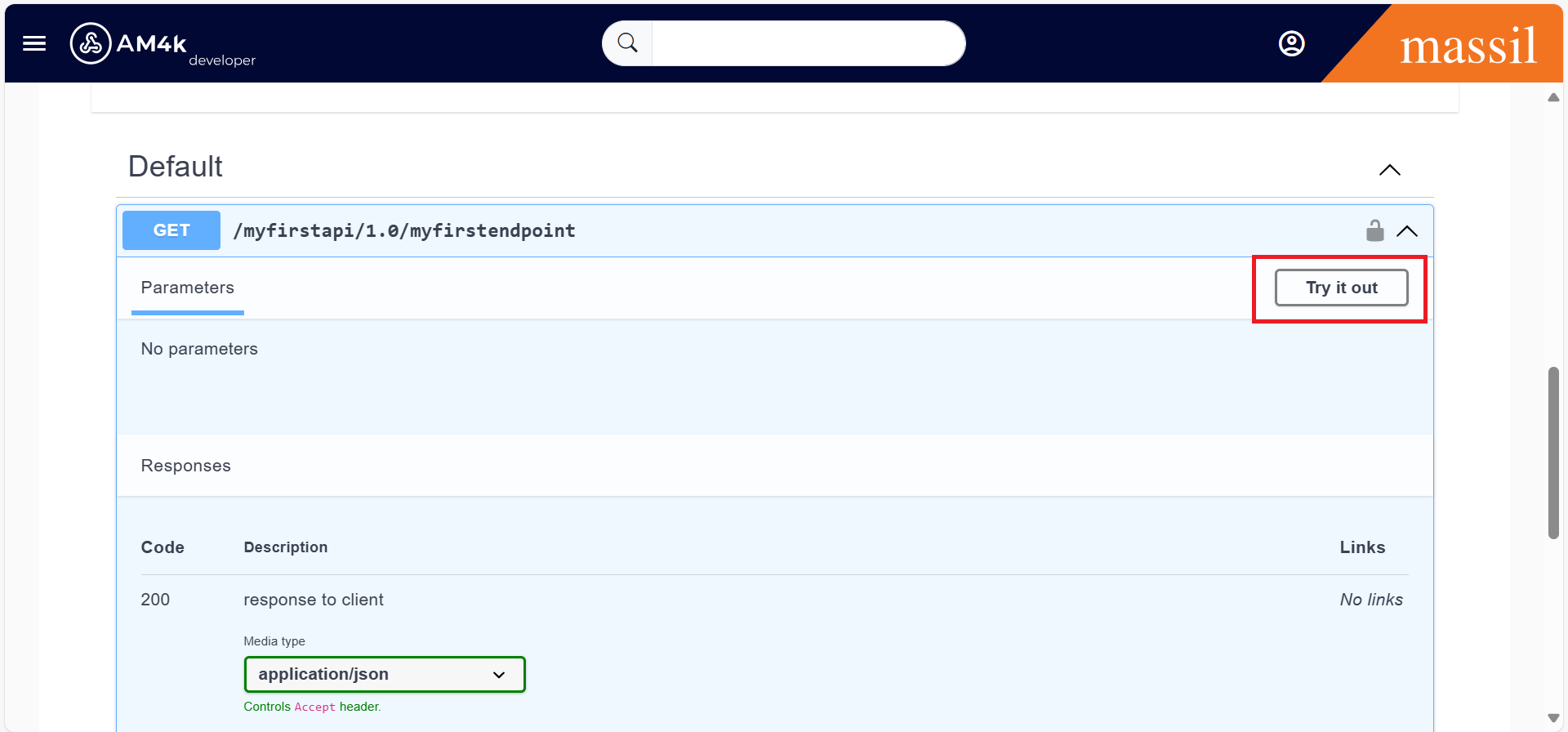Click the /myfirstapi/1.0/myfirstendpoint path
The width and height of the screenshot is (1568, 732).
[x=404, y=231]
